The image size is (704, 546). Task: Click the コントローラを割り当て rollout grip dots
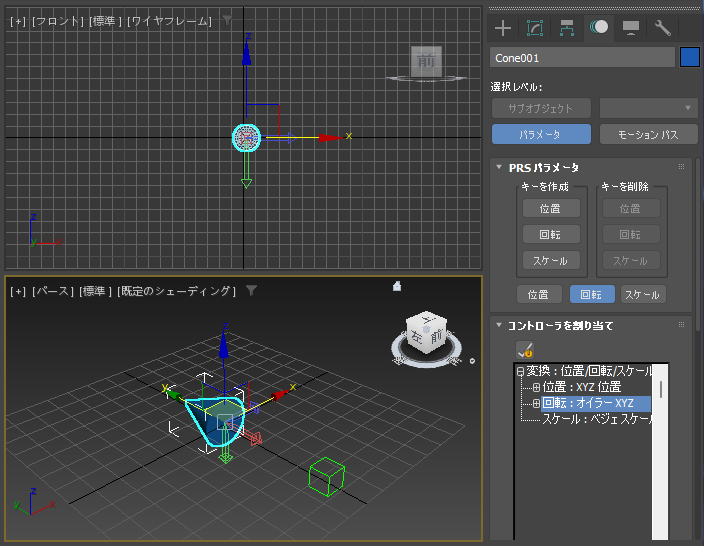coord(682,324)
